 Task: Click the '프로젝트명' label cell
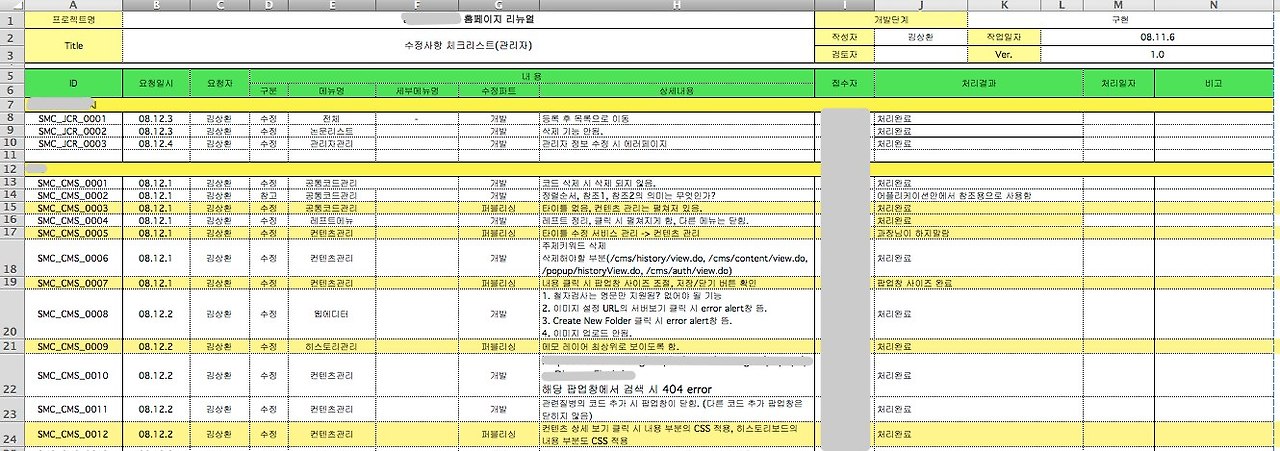pos(73,19)
